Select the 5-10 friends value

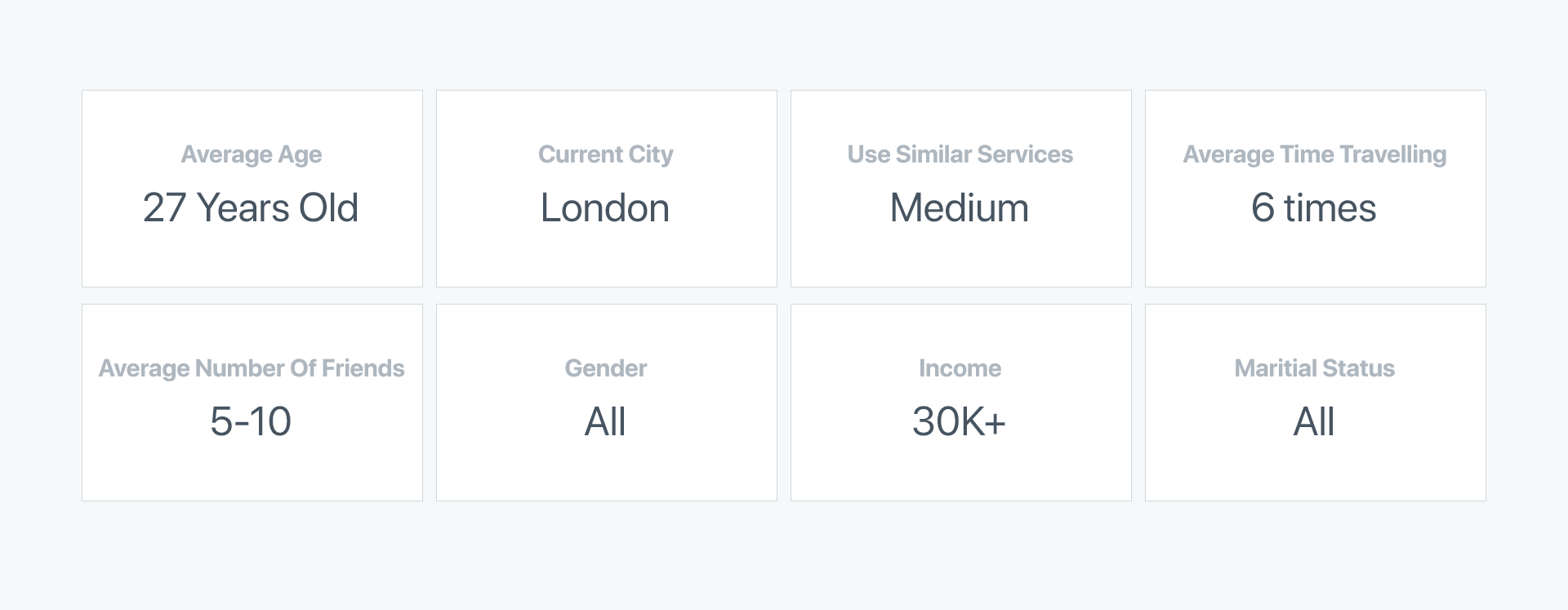pos(251,421)
